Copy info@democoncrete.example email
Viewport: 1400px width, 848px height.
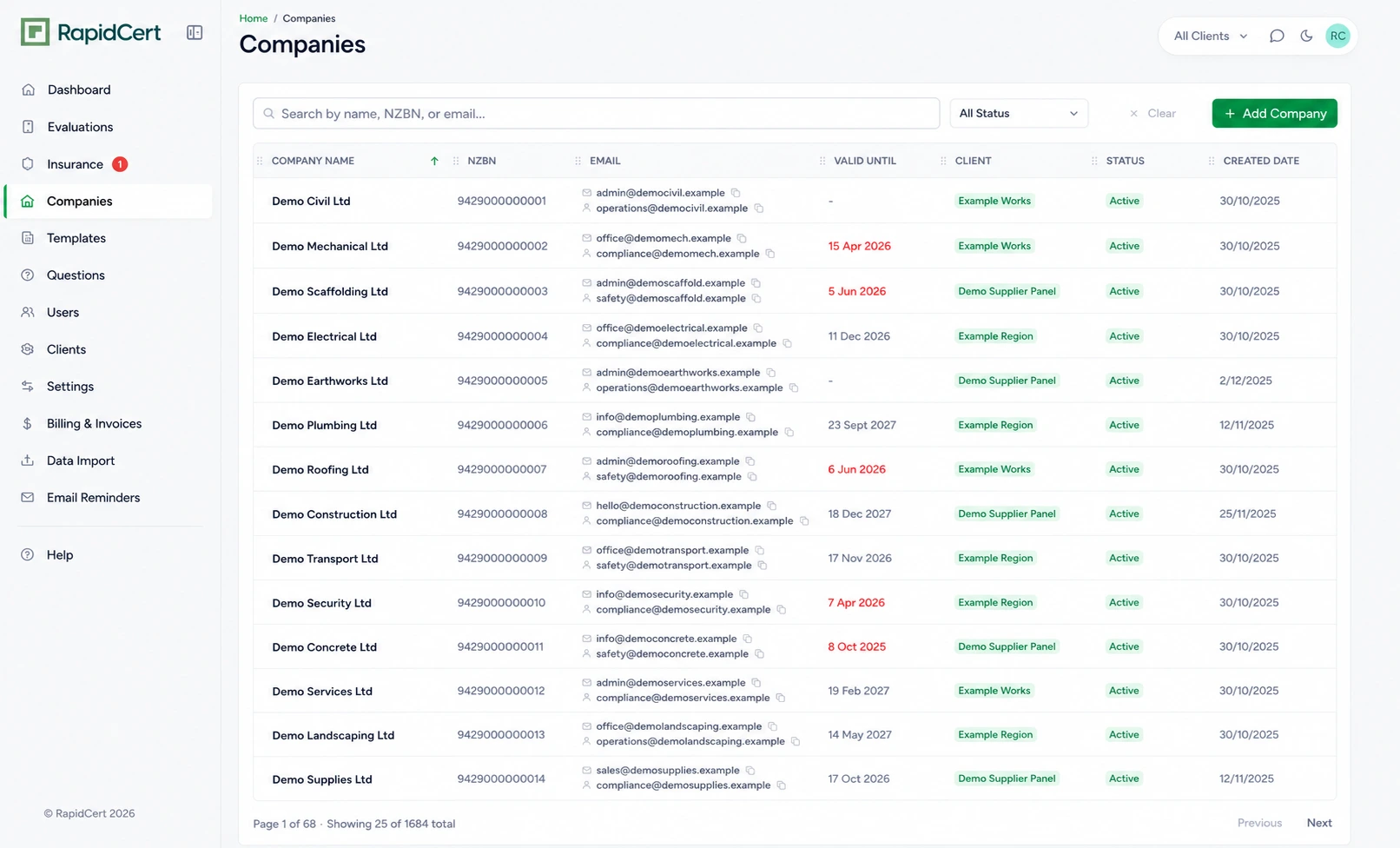tap(747, 639)
